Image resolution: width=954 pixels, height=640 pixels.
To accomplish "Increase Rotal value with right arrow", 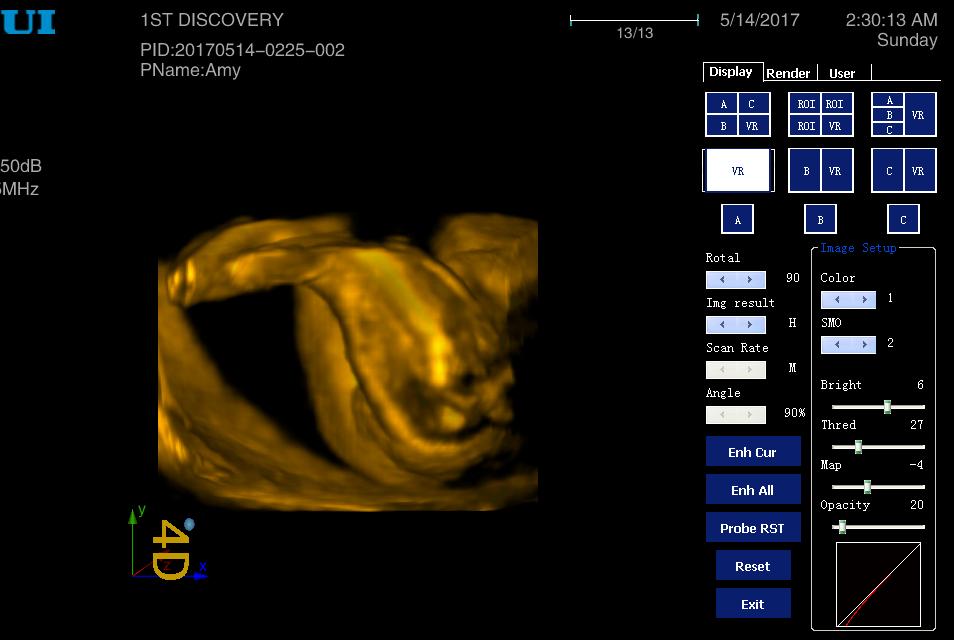I will click(x=751, y=280).
